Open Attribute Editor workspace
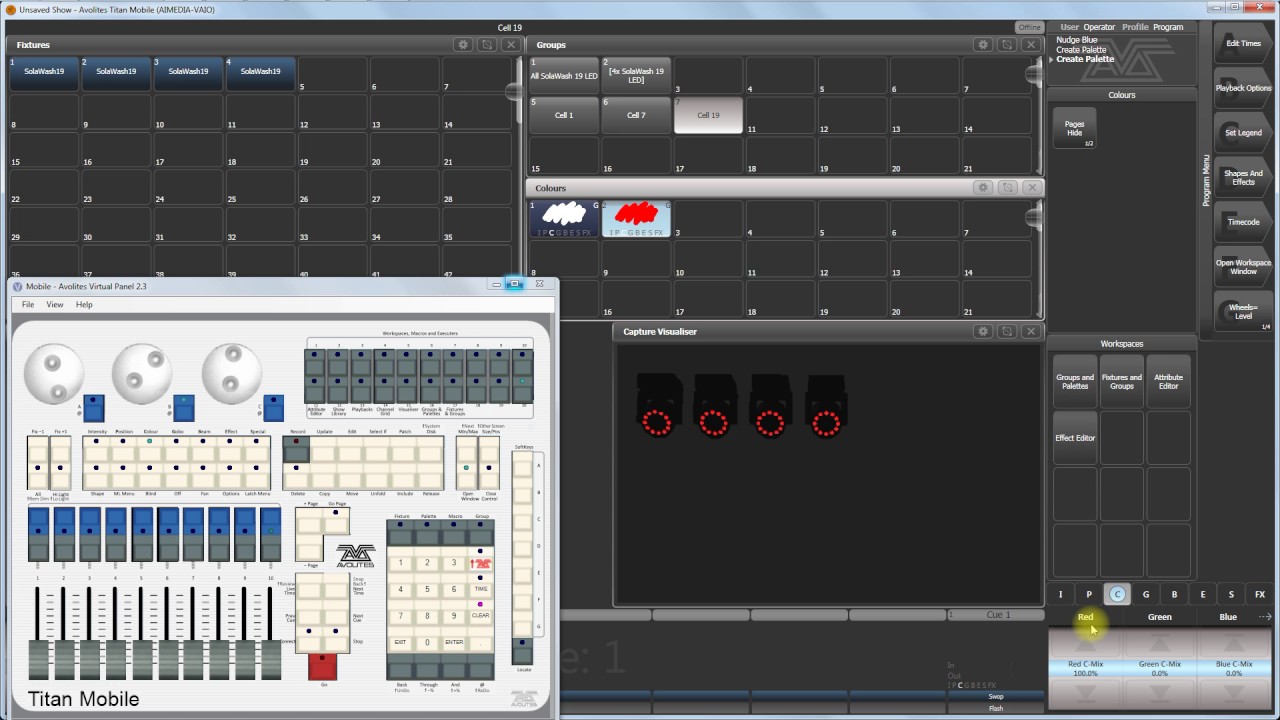Viewport: 1280px width, 720px height. [1168, 382]
